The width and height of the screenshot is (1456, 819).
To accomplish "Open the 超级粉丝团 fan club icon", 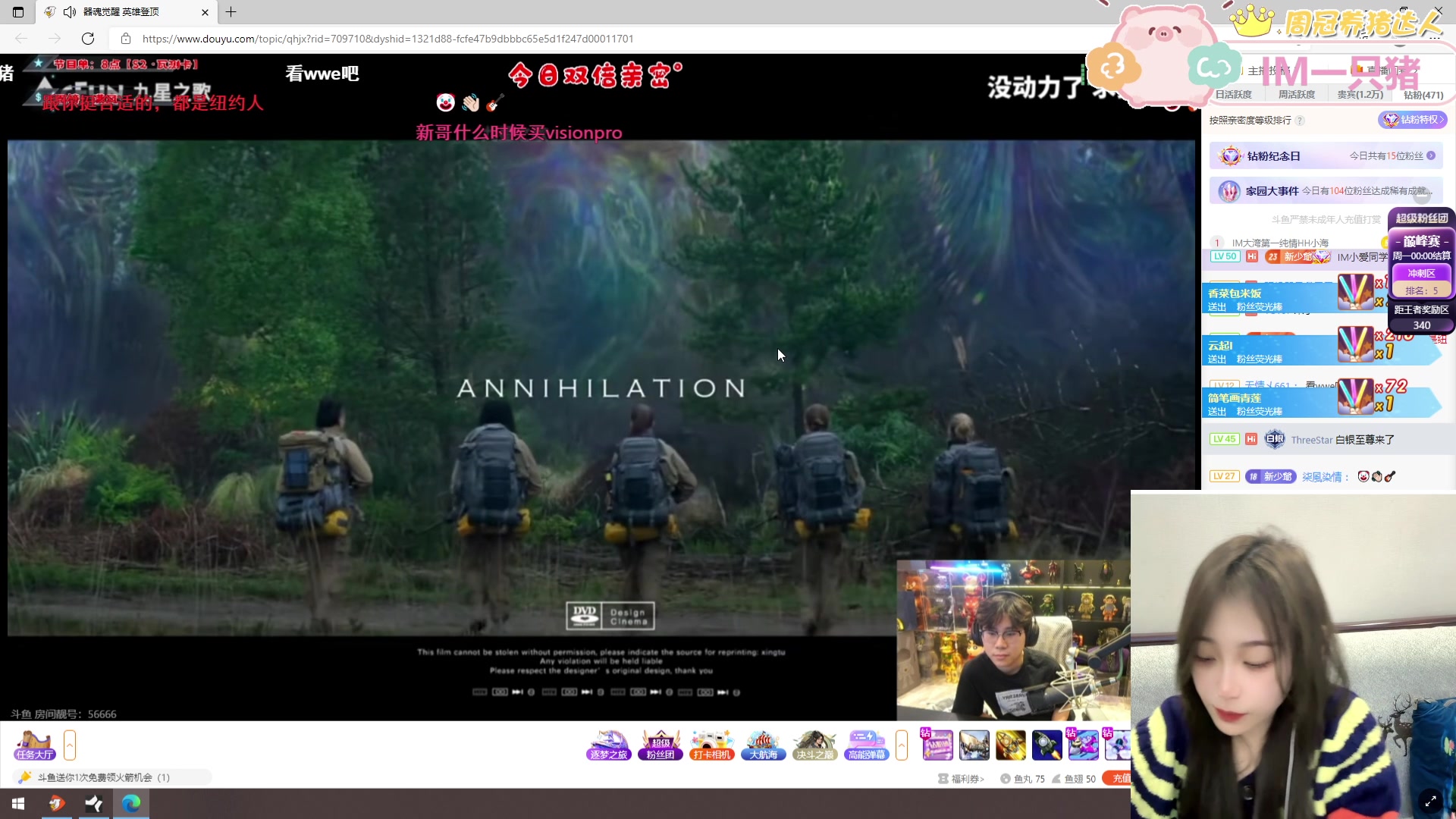I will [660, 745].
